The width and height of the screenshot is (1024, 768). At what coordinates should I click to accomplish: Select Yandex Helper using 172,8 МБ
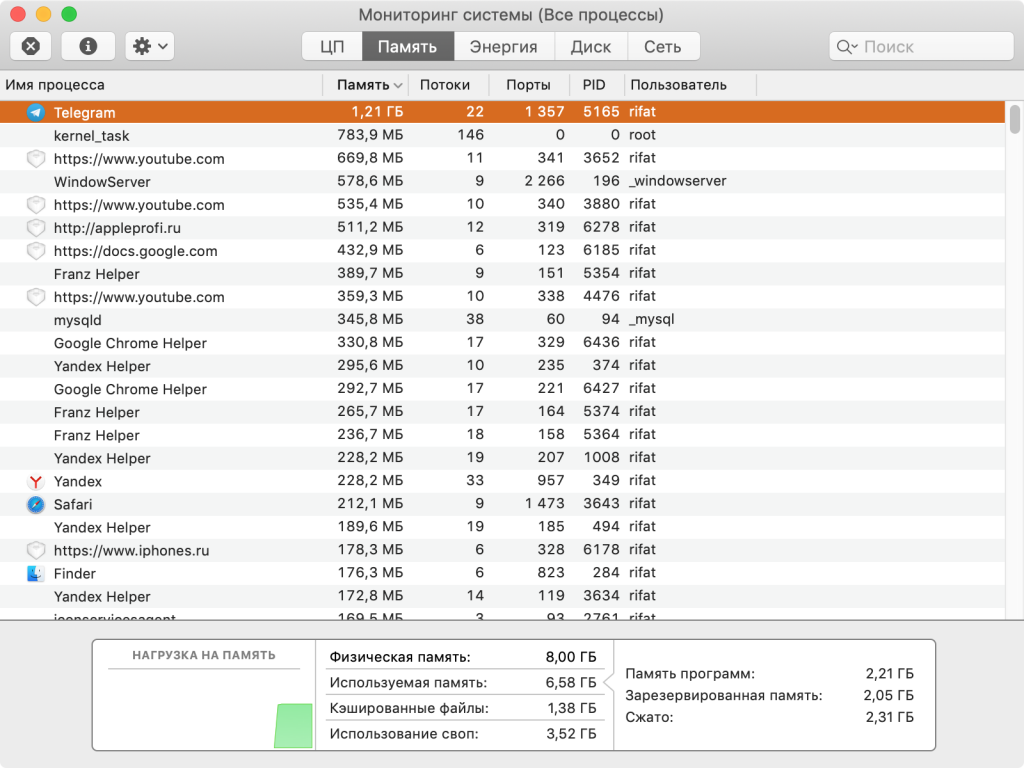click(x=502, y=596)
